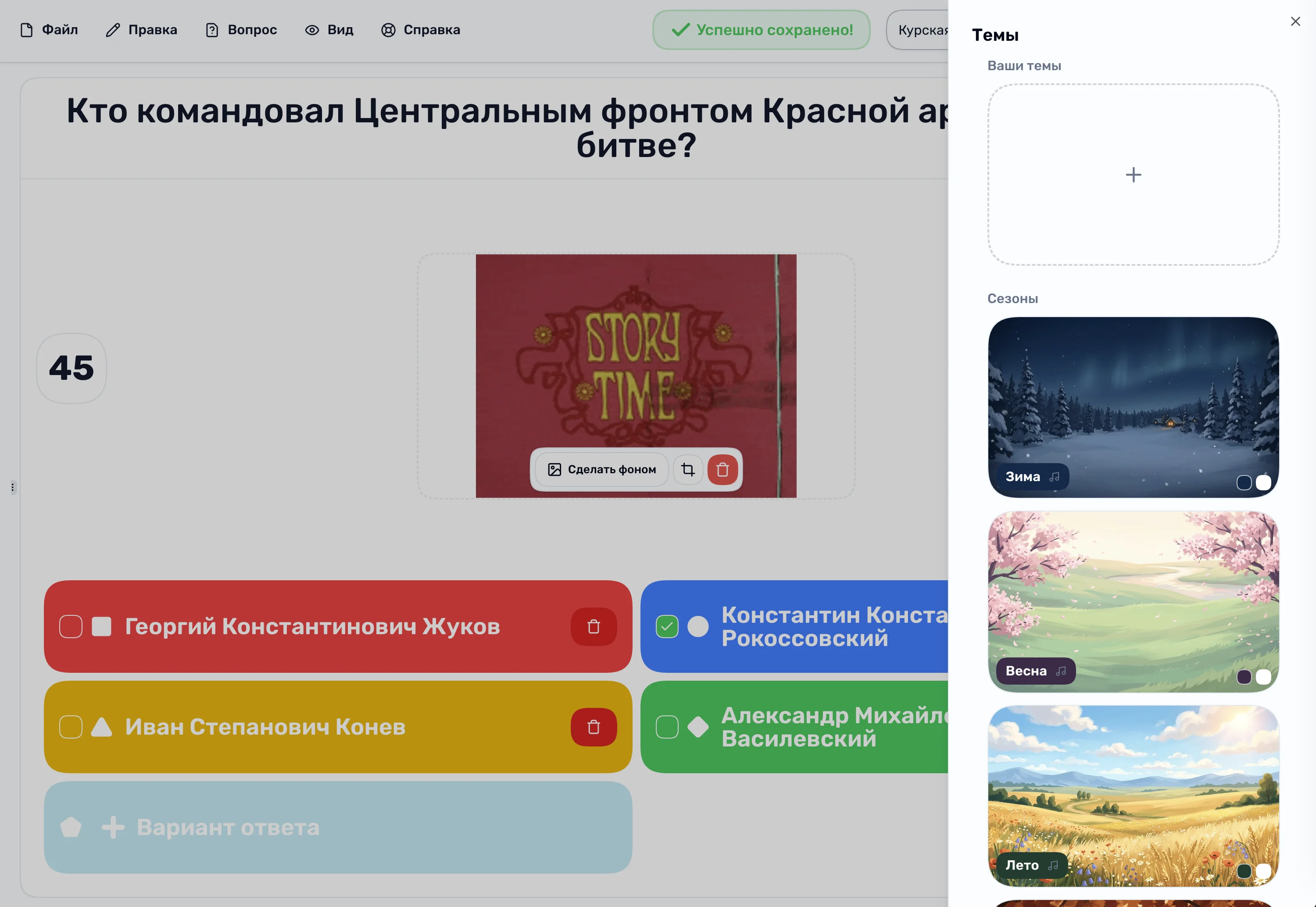This screenshot has width=1316, height=907.
Task: Delete the Конев answer option
Action: click(x=594, y=727)
